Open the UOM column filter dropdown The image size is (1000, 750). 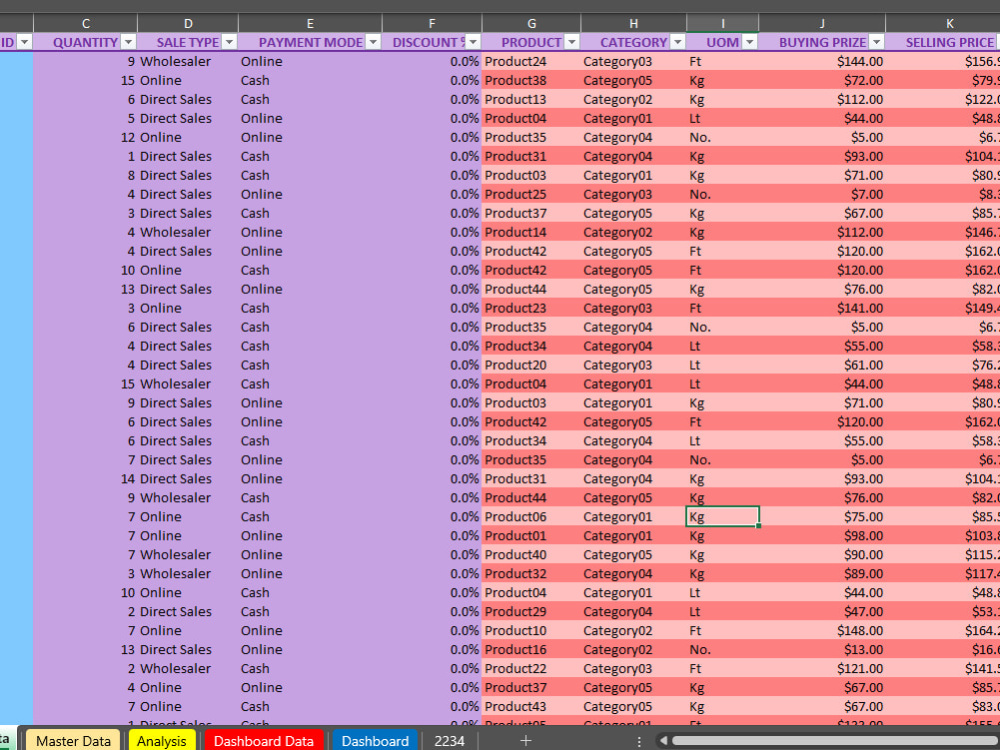749,42
